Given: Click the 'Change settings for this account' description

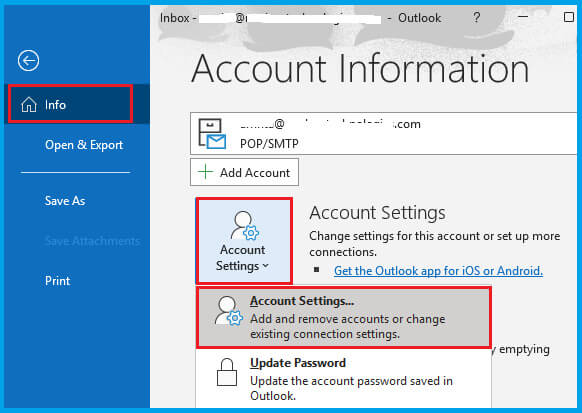Looking at the screenshot, I should (435, 244).
